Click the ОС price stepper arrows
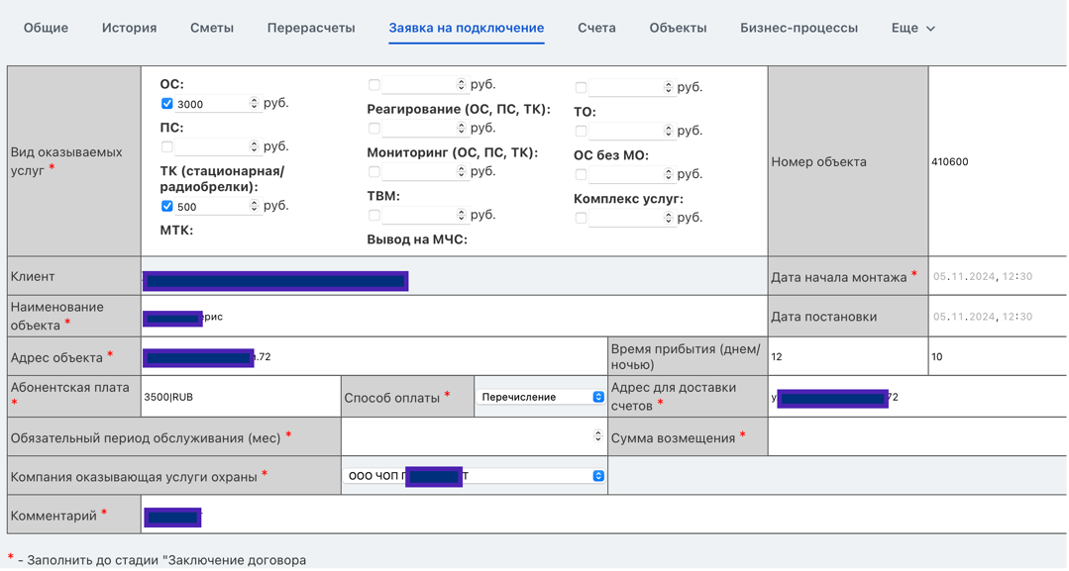Screen dimensions: 1069x571 [254, 104]
